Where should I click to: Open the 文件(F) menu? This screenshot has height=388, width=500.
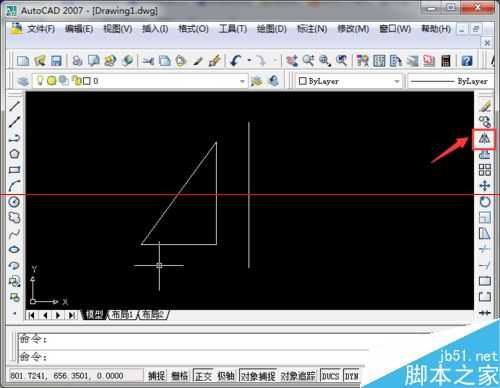pyautogui.click(x=41, y=29)
